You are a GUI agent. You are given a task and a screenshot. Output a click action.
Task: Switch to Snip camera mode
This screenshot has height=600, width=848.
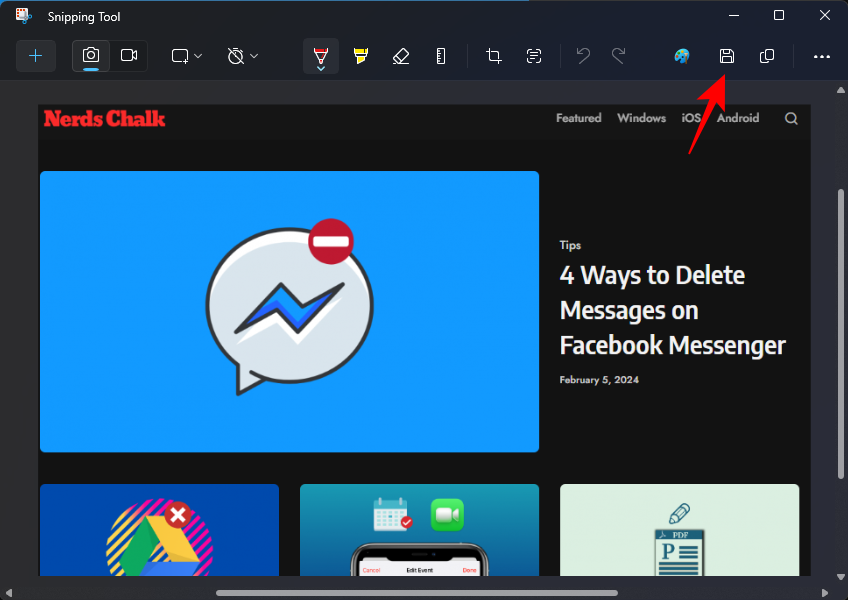[91, 56]
